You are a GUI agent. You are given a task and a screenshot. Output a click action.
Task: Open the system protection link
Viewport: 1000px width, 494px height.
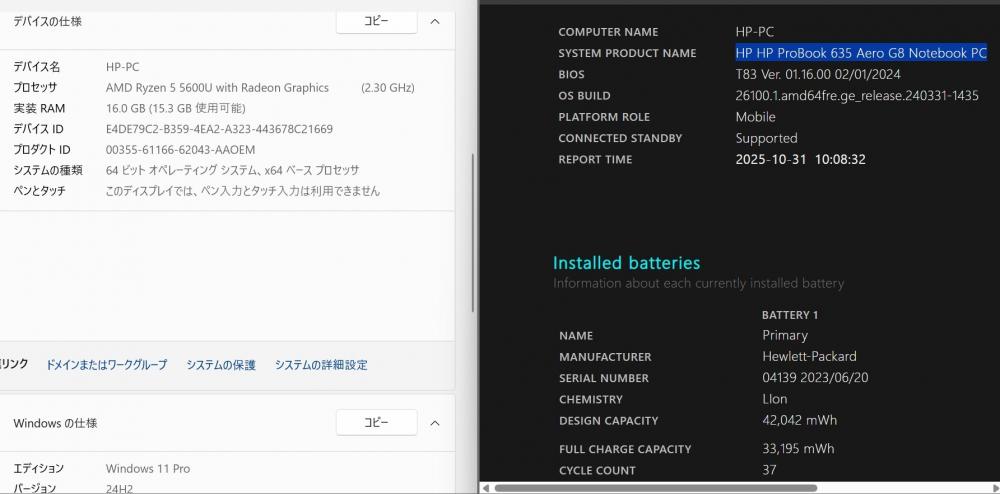221,365
